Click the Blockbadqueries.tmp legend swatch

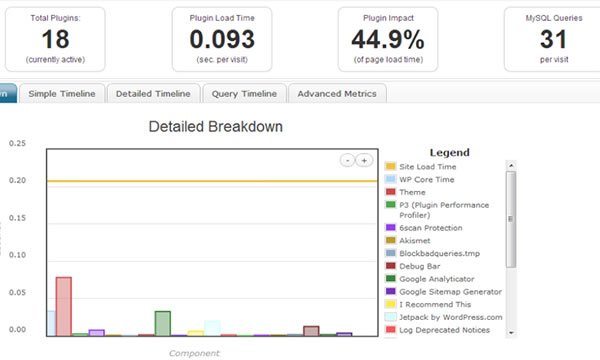[x=390, y=253]
